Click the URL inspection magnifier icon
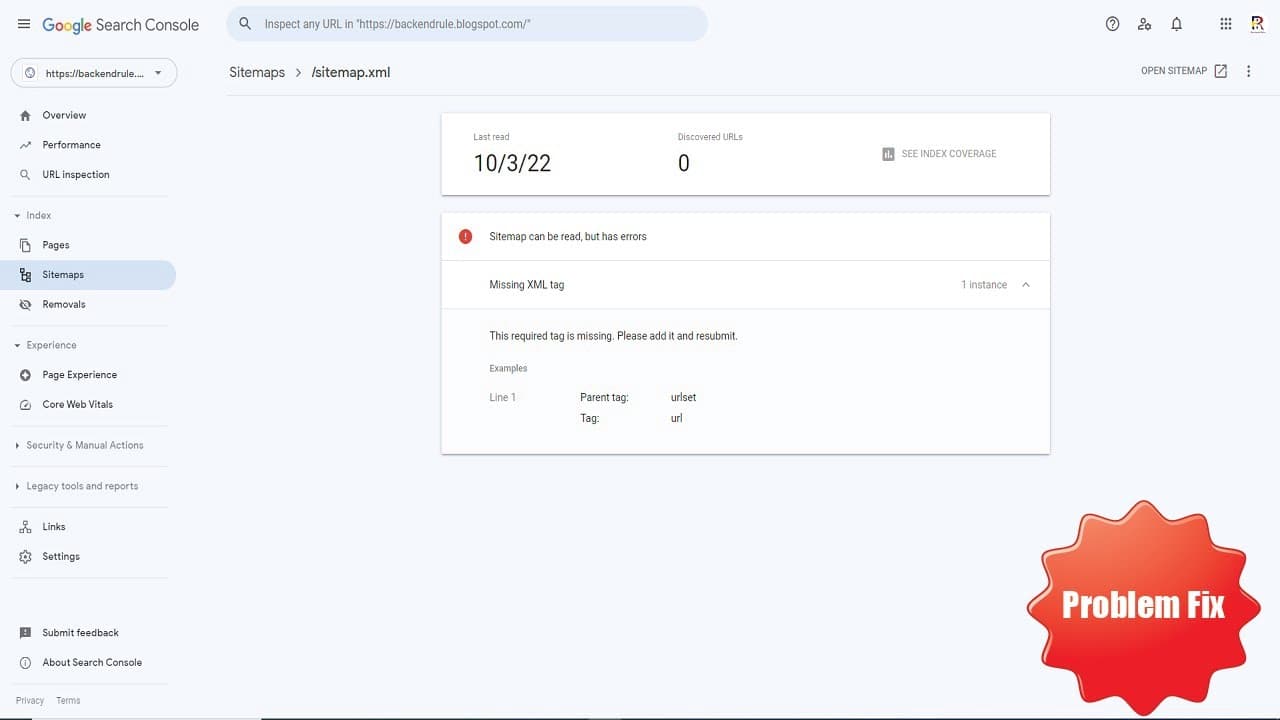This screenshot has height=720, width=1280. click(26, 175)
